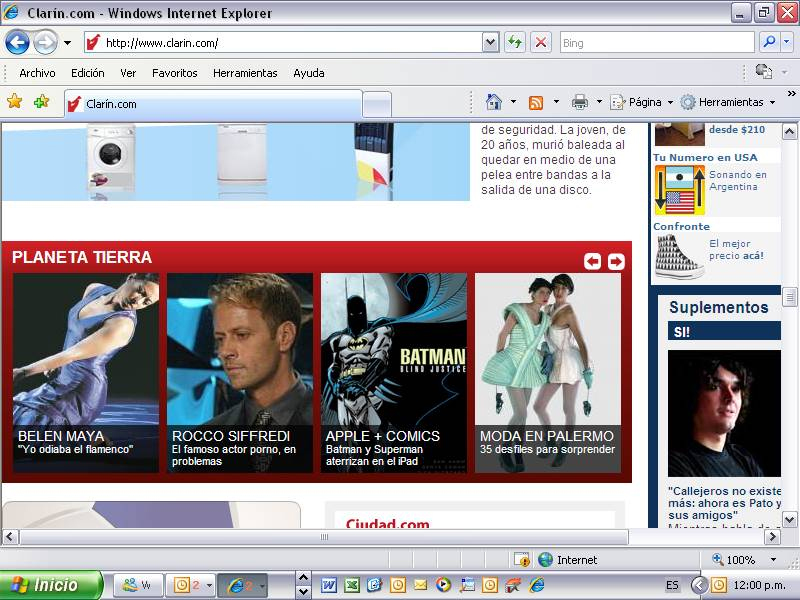Open the Edición menu
This screenshot has height=600, width=800.
click(x=88, y=73)
